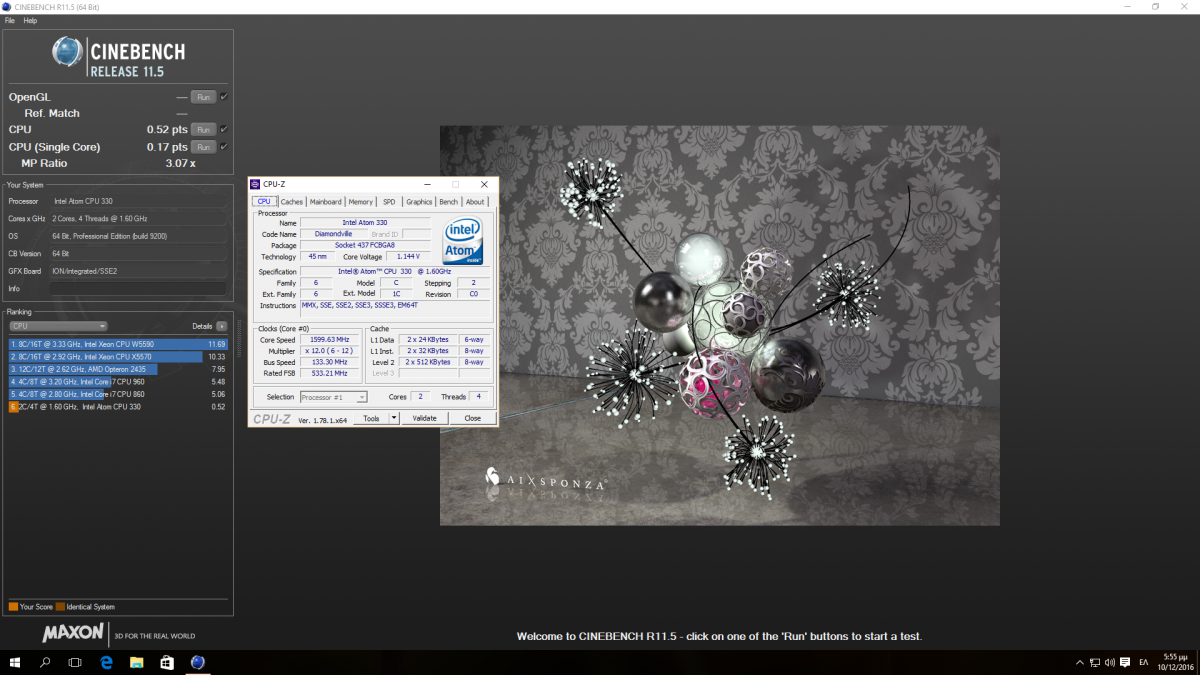Click the Cinebench taskbar icon

point(198,662)
